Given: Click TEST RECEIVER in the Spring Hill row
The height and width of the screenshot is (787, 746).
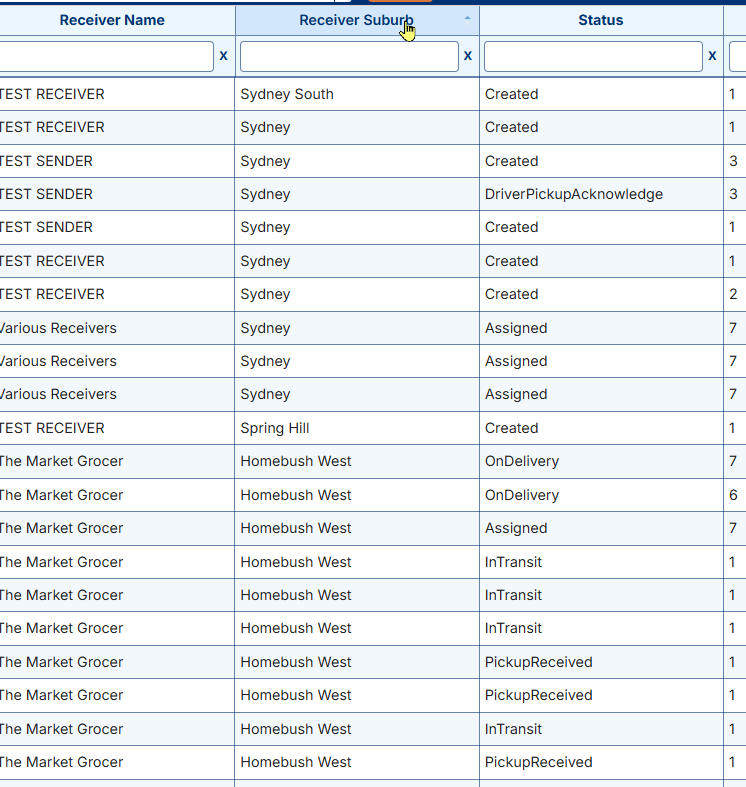Looking at the screenshot, I should (x=52, y=428).
